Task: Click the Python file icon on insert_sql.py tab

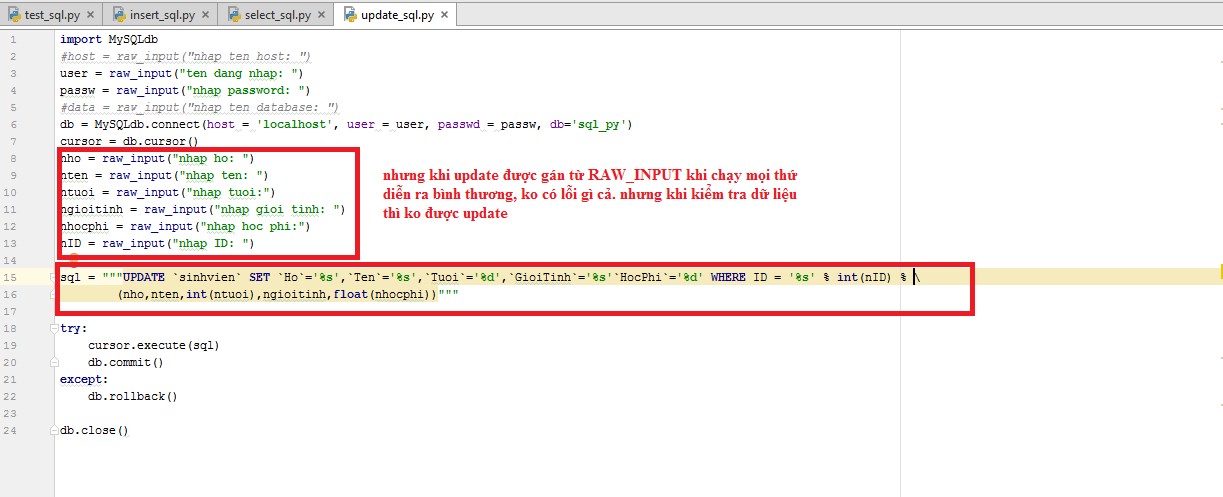Action: [119, 15]
